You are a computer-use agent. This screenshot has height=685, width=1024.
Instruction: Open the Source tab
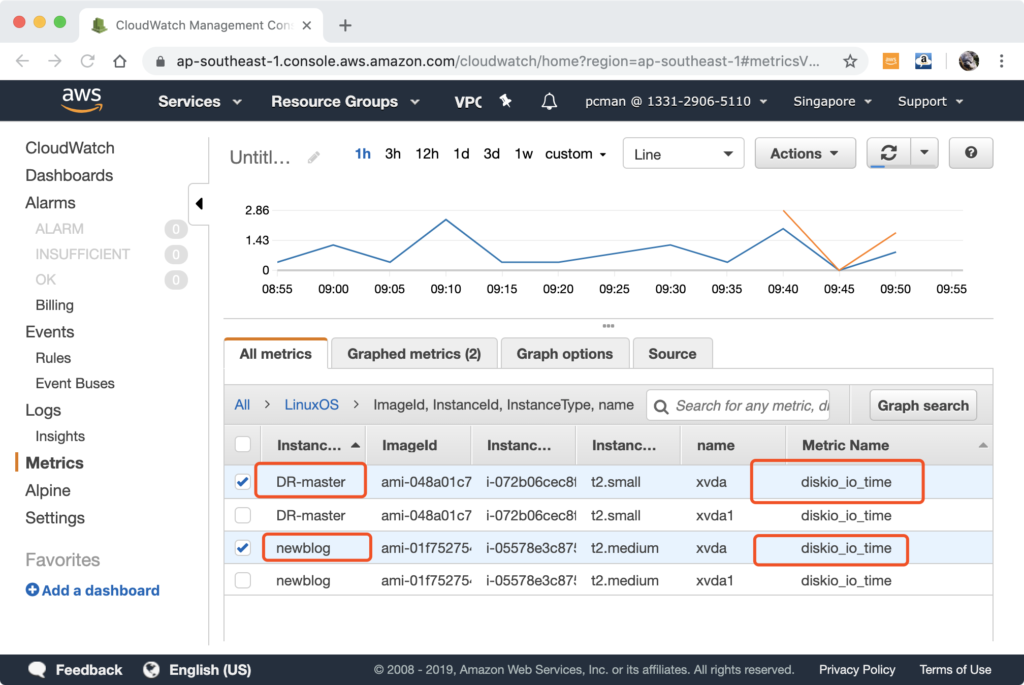672,354
